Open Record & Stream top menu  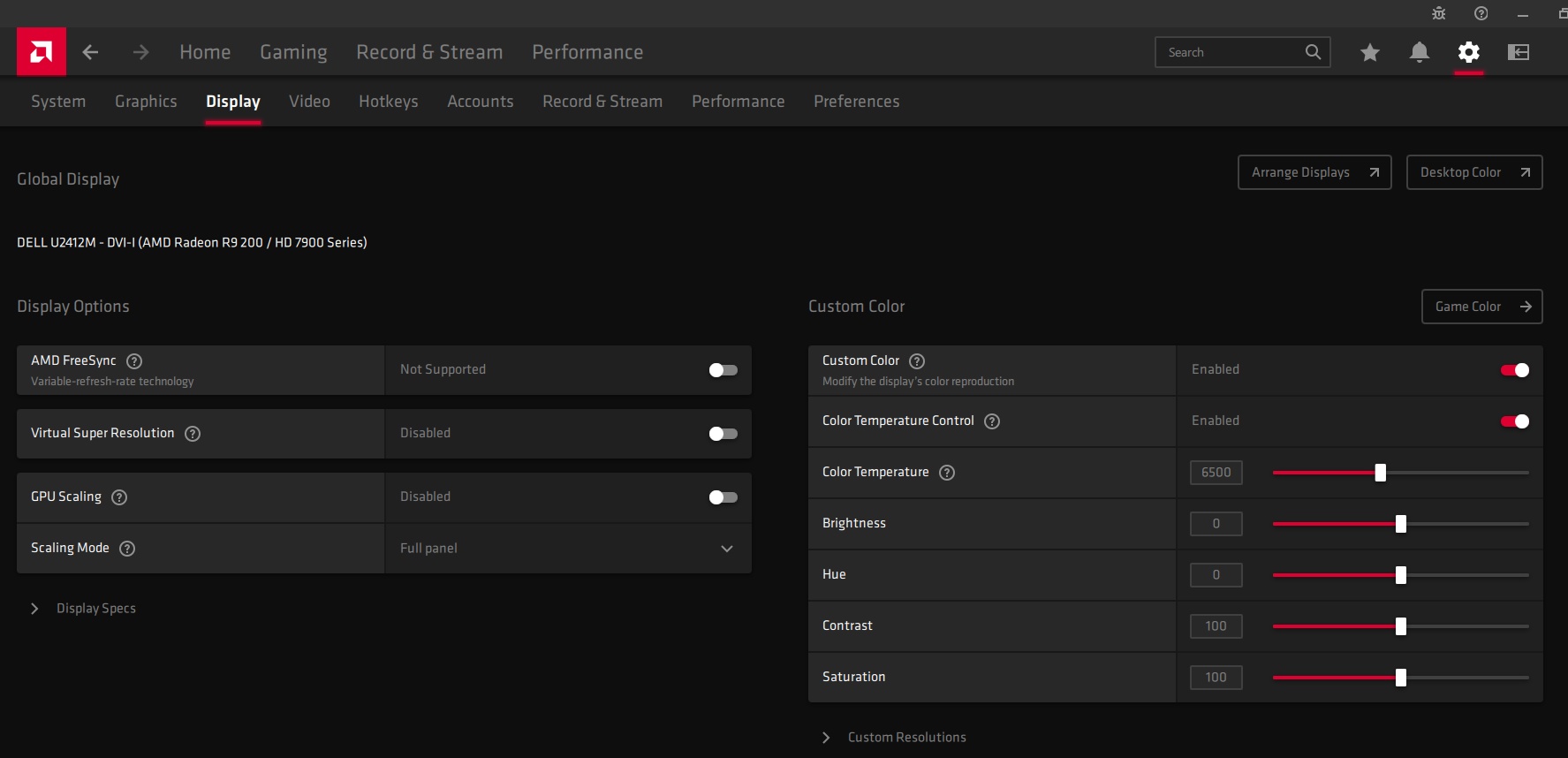[429, 52]
